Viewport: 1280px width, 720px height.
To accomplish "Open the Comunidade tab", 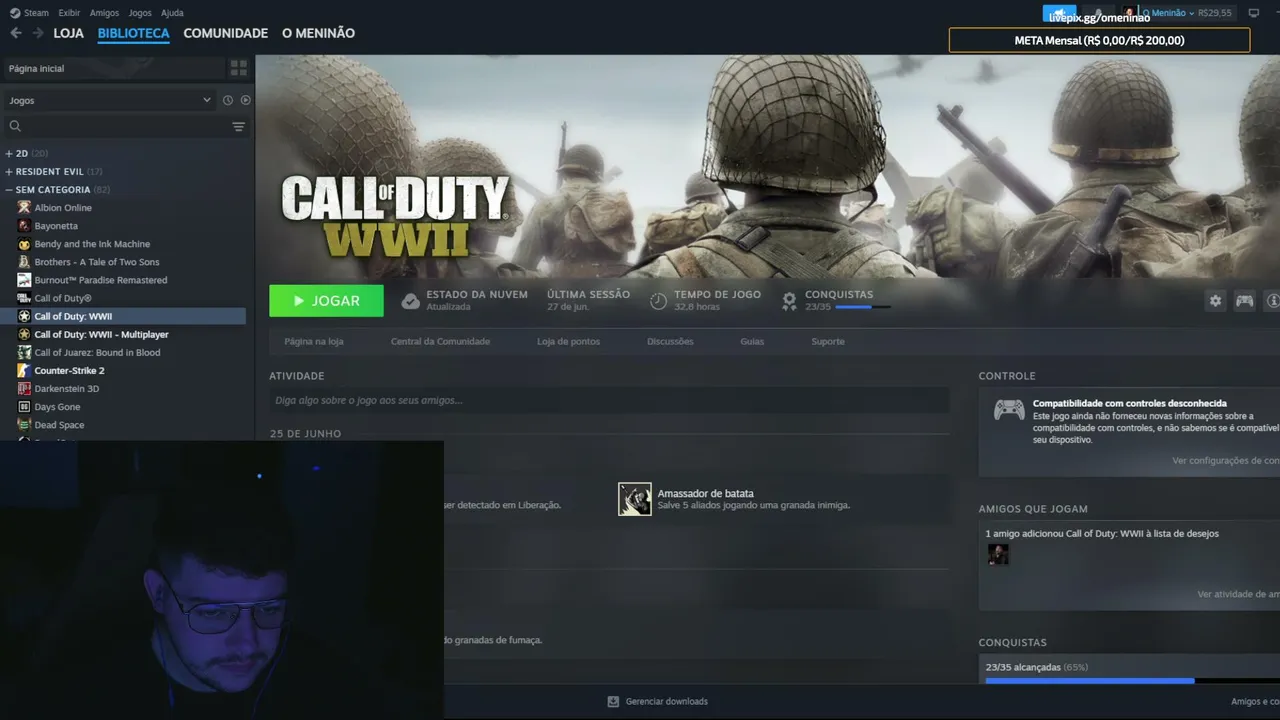I will tap(226, 33).
